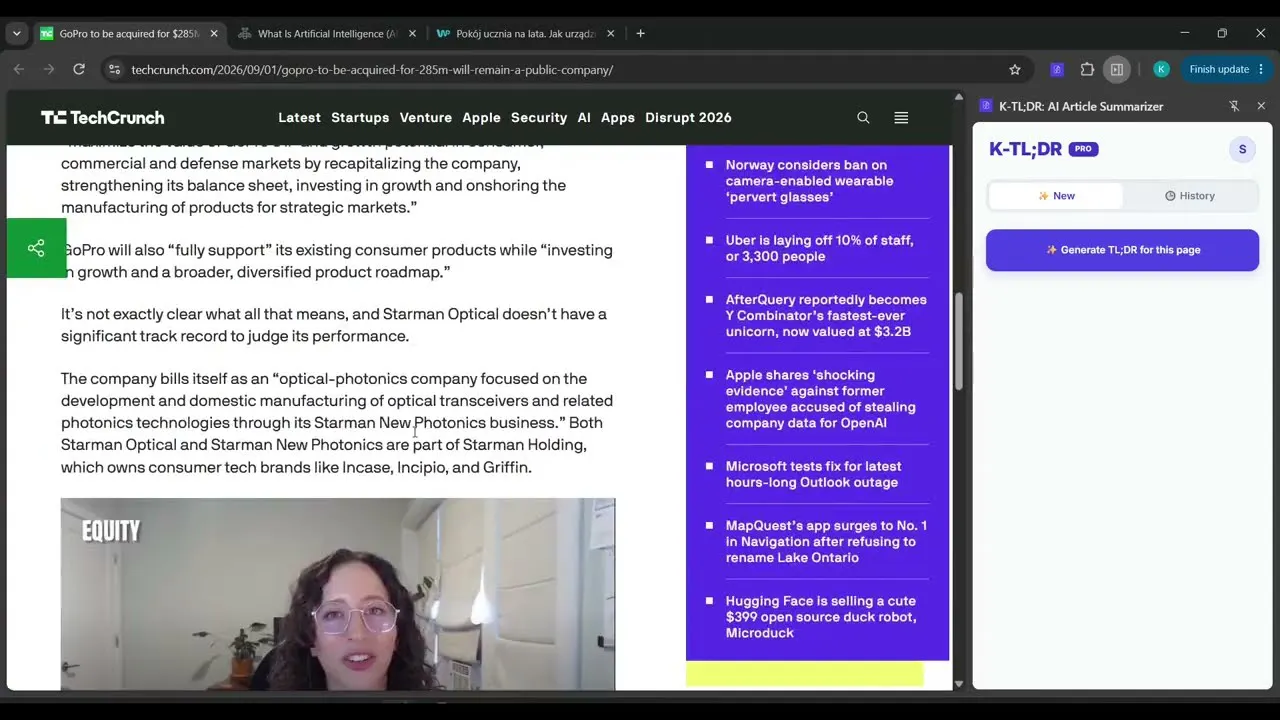Open Apple shares 'shocking evidence' story

click(x=820, y=399)
